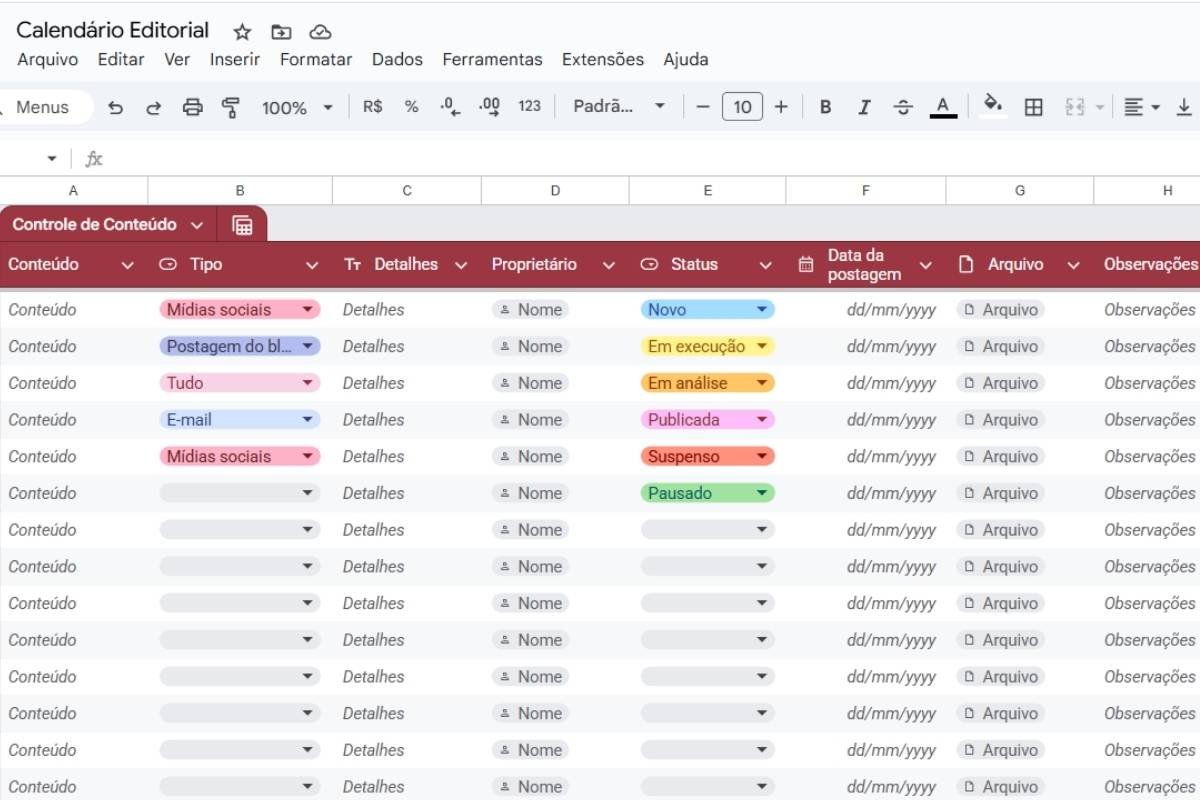Open the Inserir menu

click(235, 59)
